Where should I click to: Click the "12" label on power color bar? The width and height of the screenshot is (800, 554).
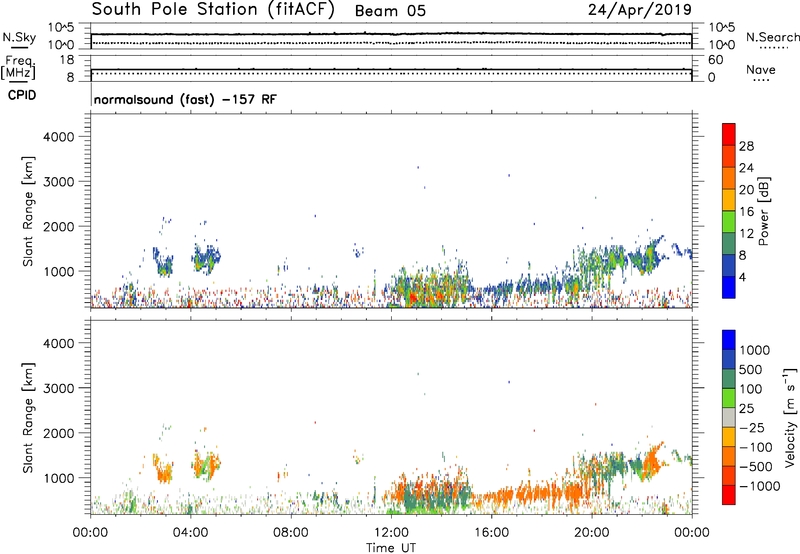pyautogui.click(x=746, y=234)
